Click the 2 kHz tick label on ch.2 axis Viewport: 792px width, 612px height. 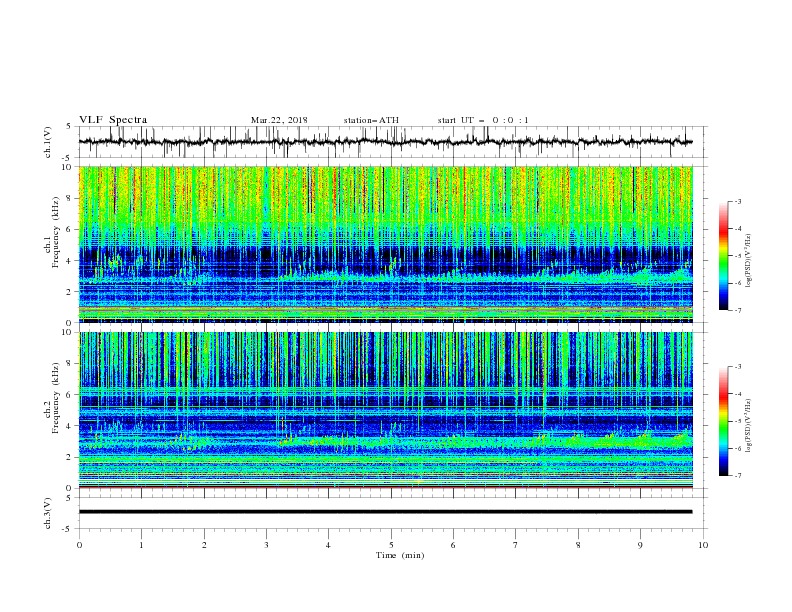pyautogui.click(x=70, y=457)
